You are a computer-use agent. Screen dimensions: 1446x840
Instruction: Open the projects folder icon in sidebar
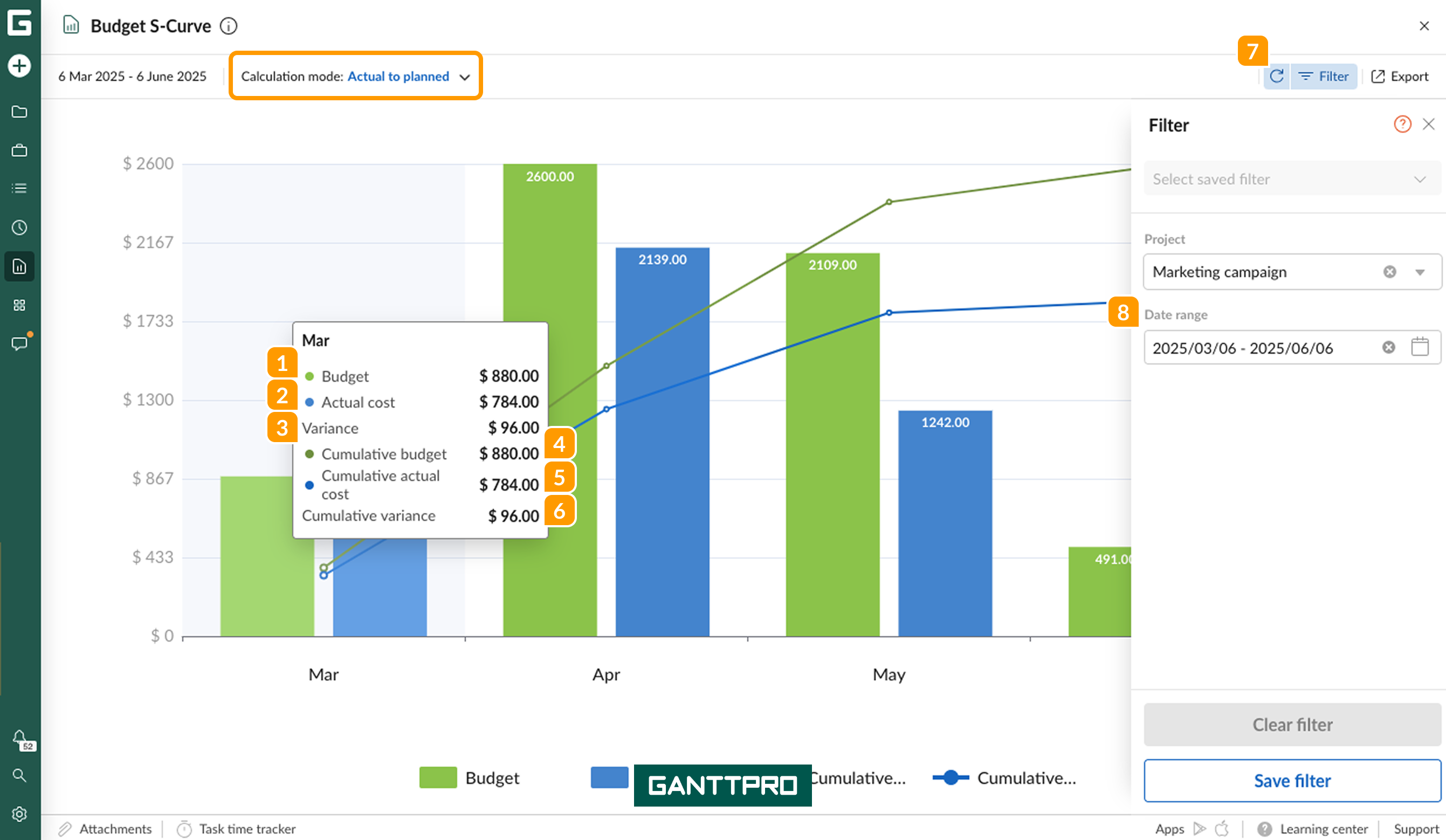coord(19,112)
